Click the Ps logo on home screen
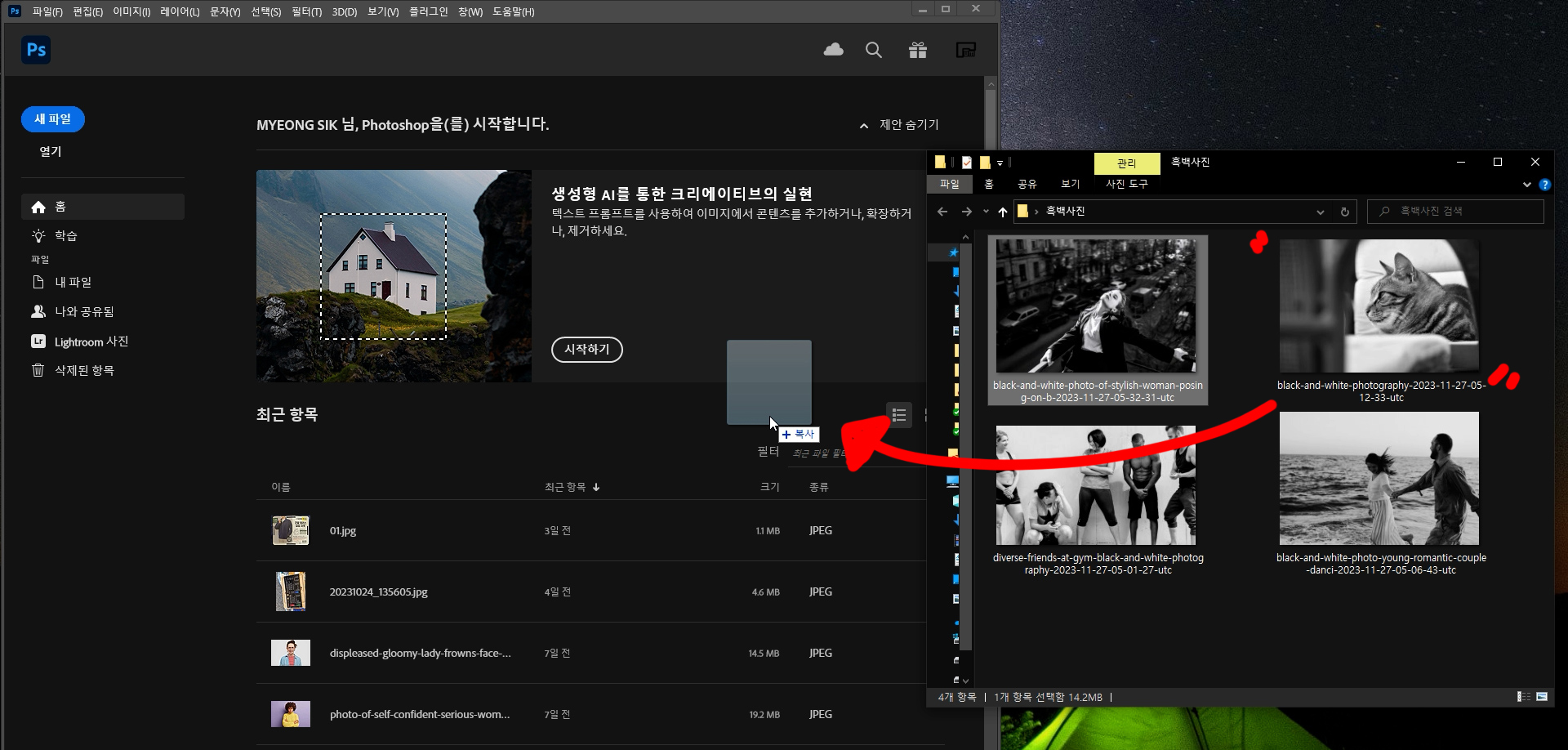The image size is (1568, 750). (36, 50)
